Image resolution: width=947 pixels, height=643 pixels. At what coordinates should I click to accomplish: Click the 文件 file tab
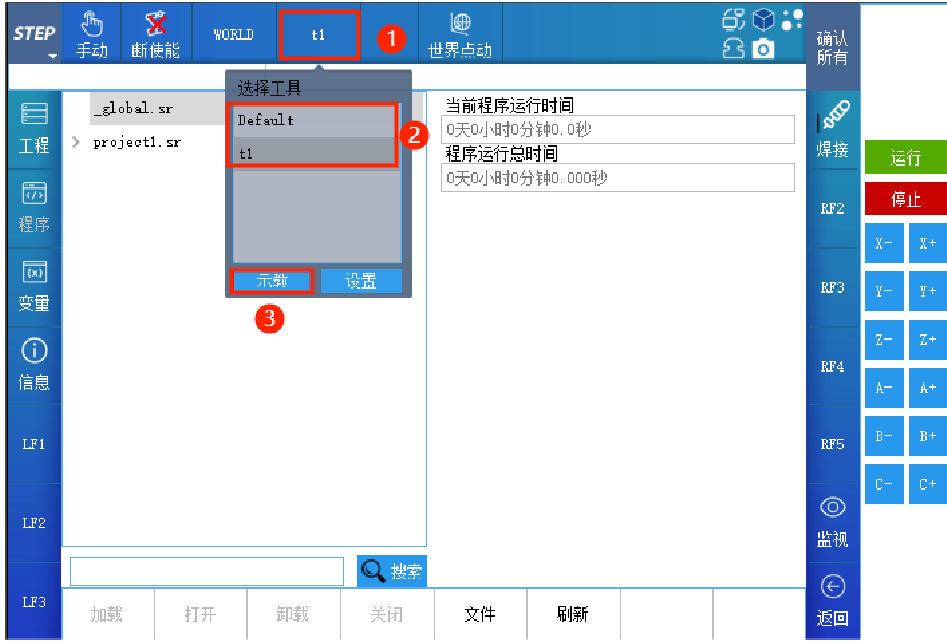[480, 614]
